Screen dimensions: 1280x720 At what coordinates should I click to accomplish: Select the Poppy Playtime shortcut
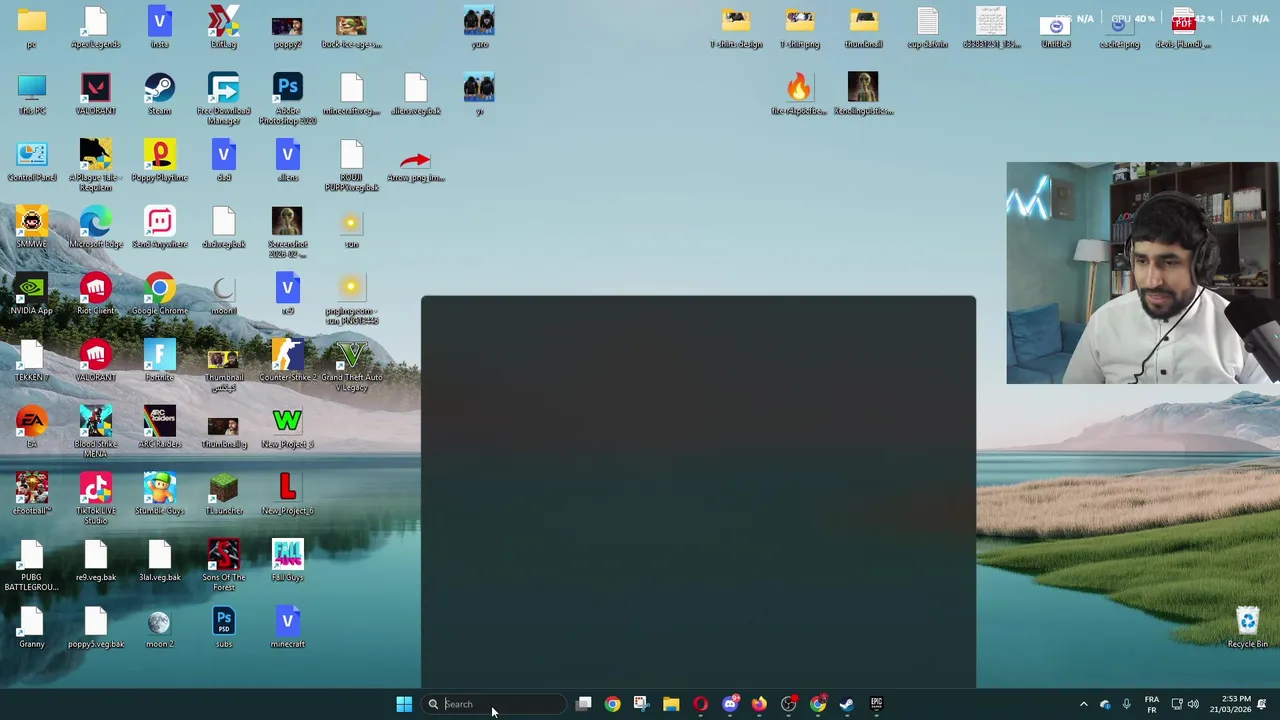[x=159, y=161]
